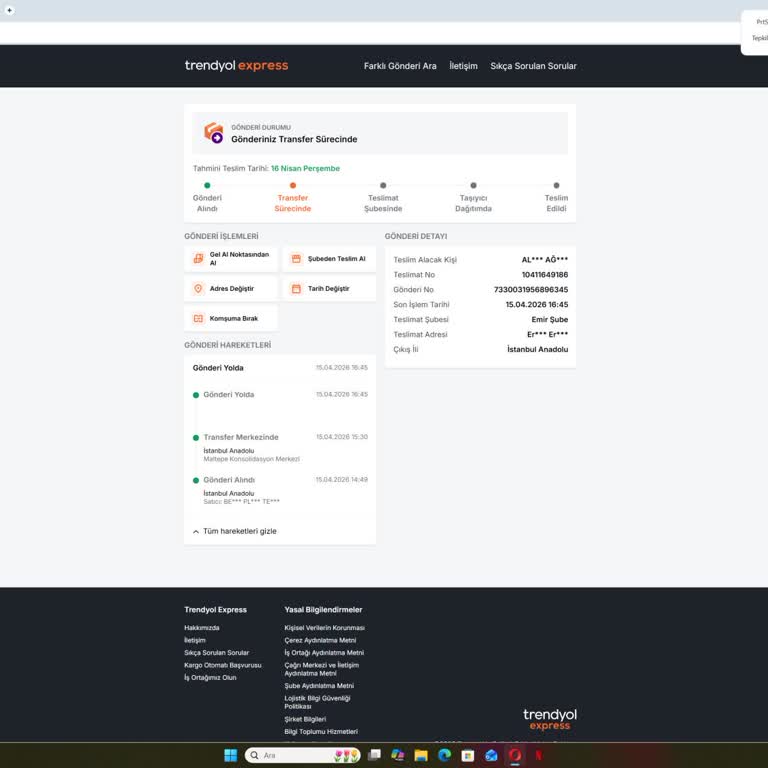Open Çağrı Merkezi ve İletişim Aydınlatma Metni
Image resolution: width=768 pixels, height=768 pixels.
click(x=321, y=669)
